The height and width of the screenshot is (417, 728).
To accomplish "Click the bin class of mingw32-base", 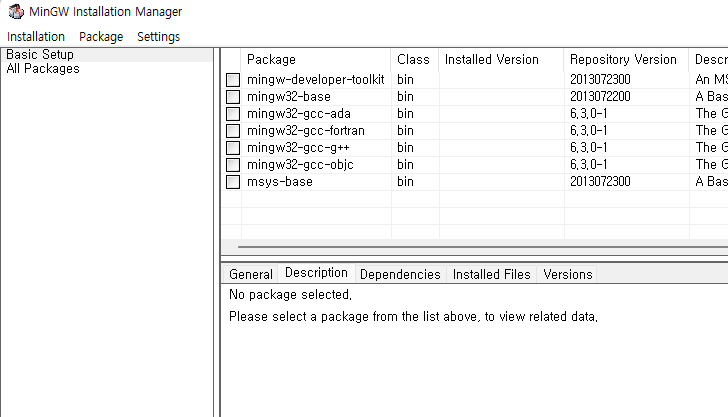I will [405, 97].
